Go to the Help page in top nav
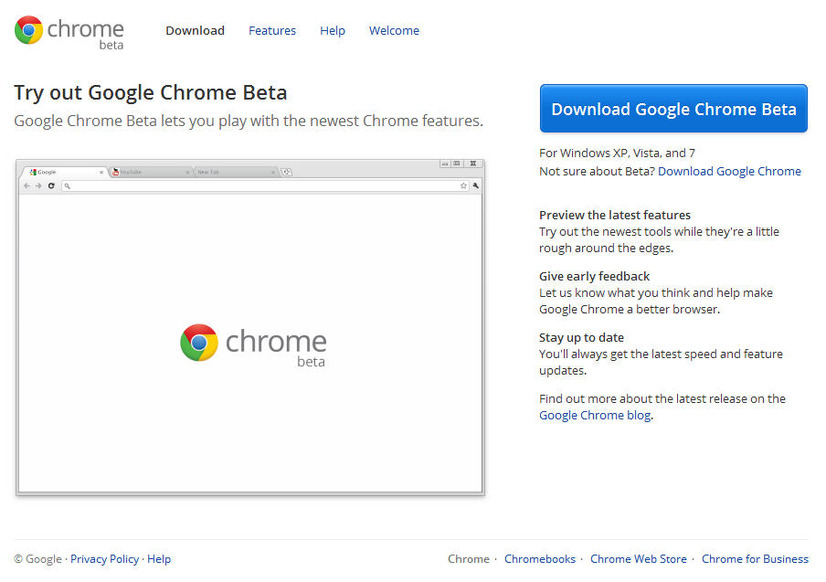Viewport: 826px width, 582px height. (332, 31)
